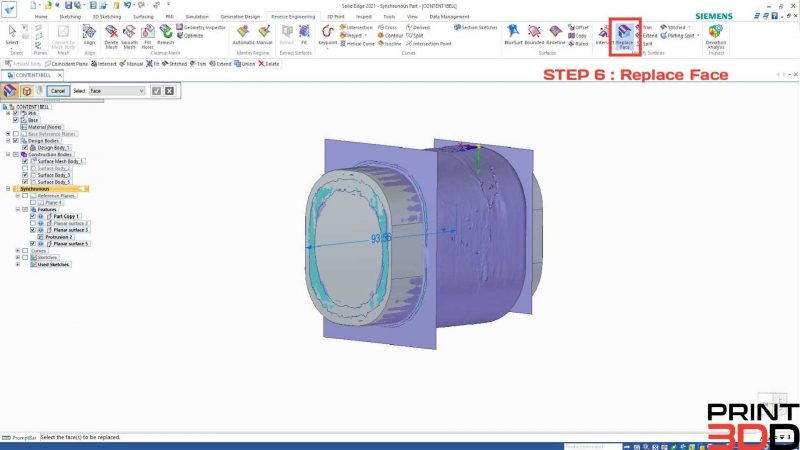Click the Offset surface command
This screenshot has height=450, width=800.
[579, 28]
